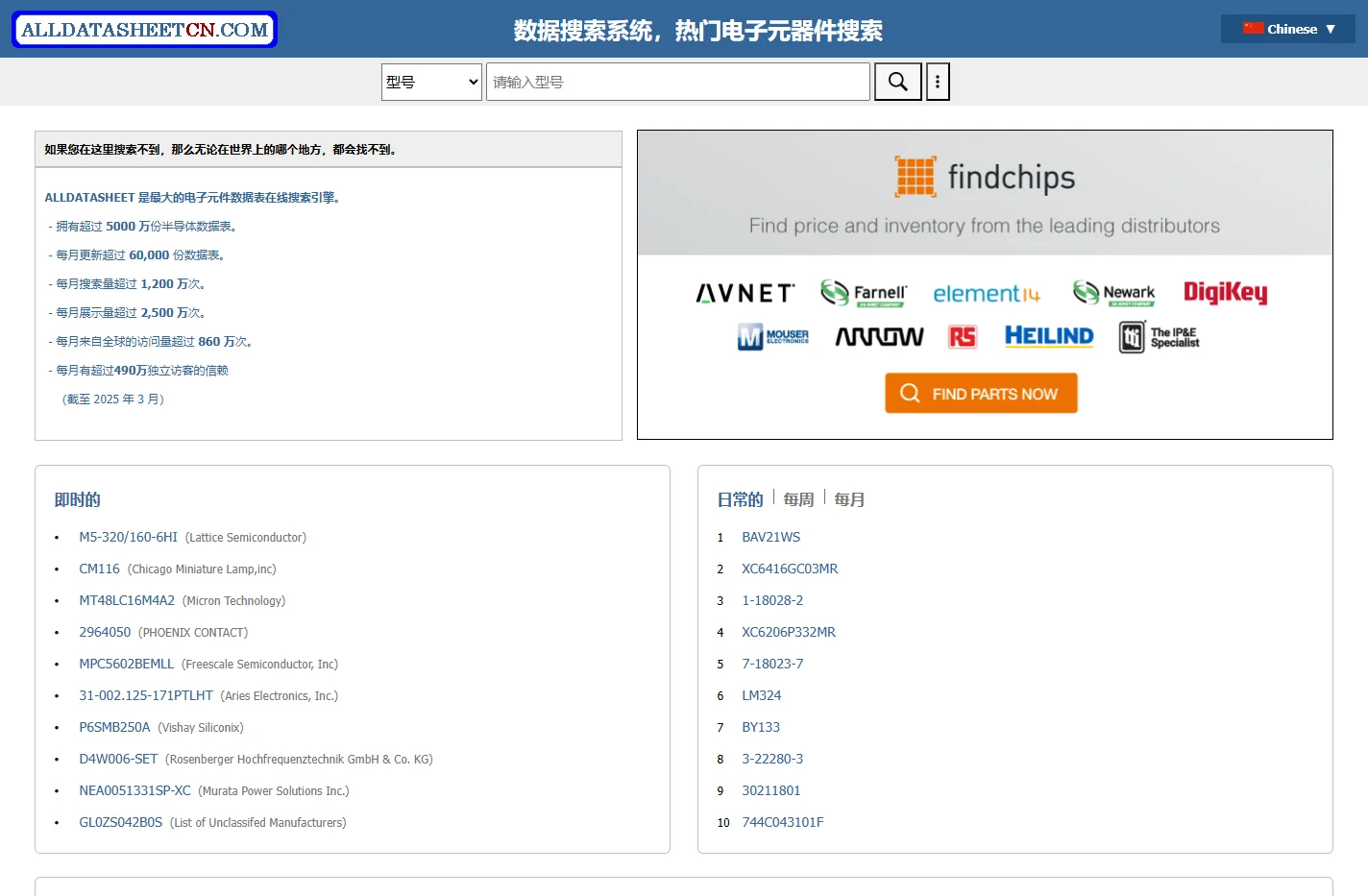Open the 30211801 ranked part
This screenshot has width=1368, height=896.
tap(770, 790)
